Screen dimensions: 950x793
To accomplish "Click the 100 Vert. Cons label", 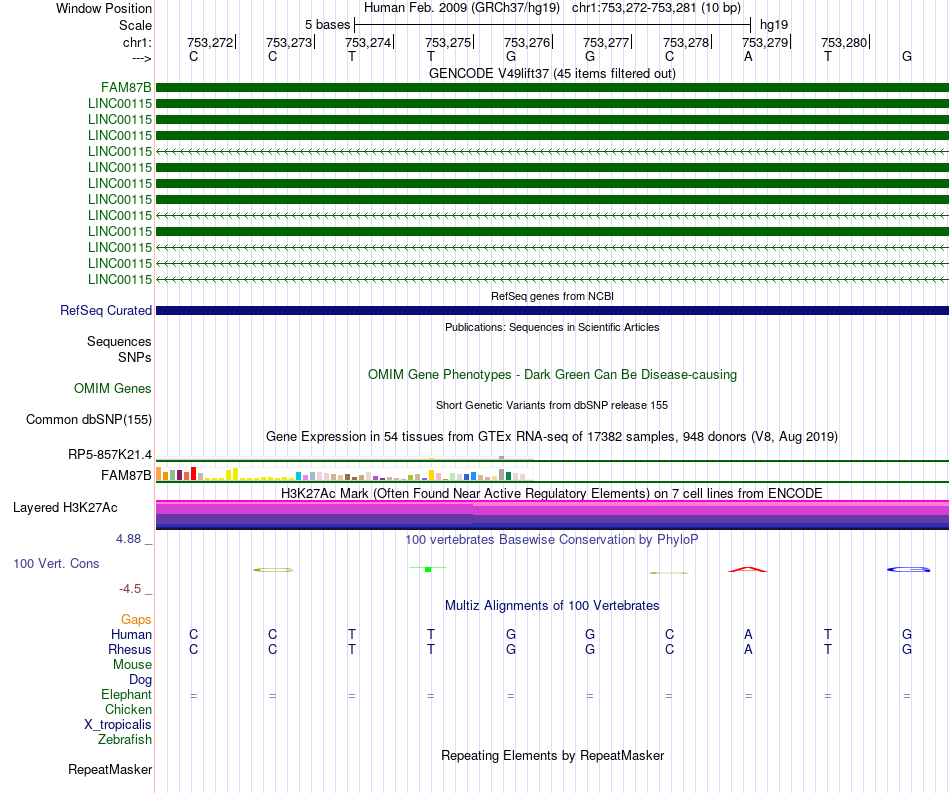I will (x=56, y=563).
